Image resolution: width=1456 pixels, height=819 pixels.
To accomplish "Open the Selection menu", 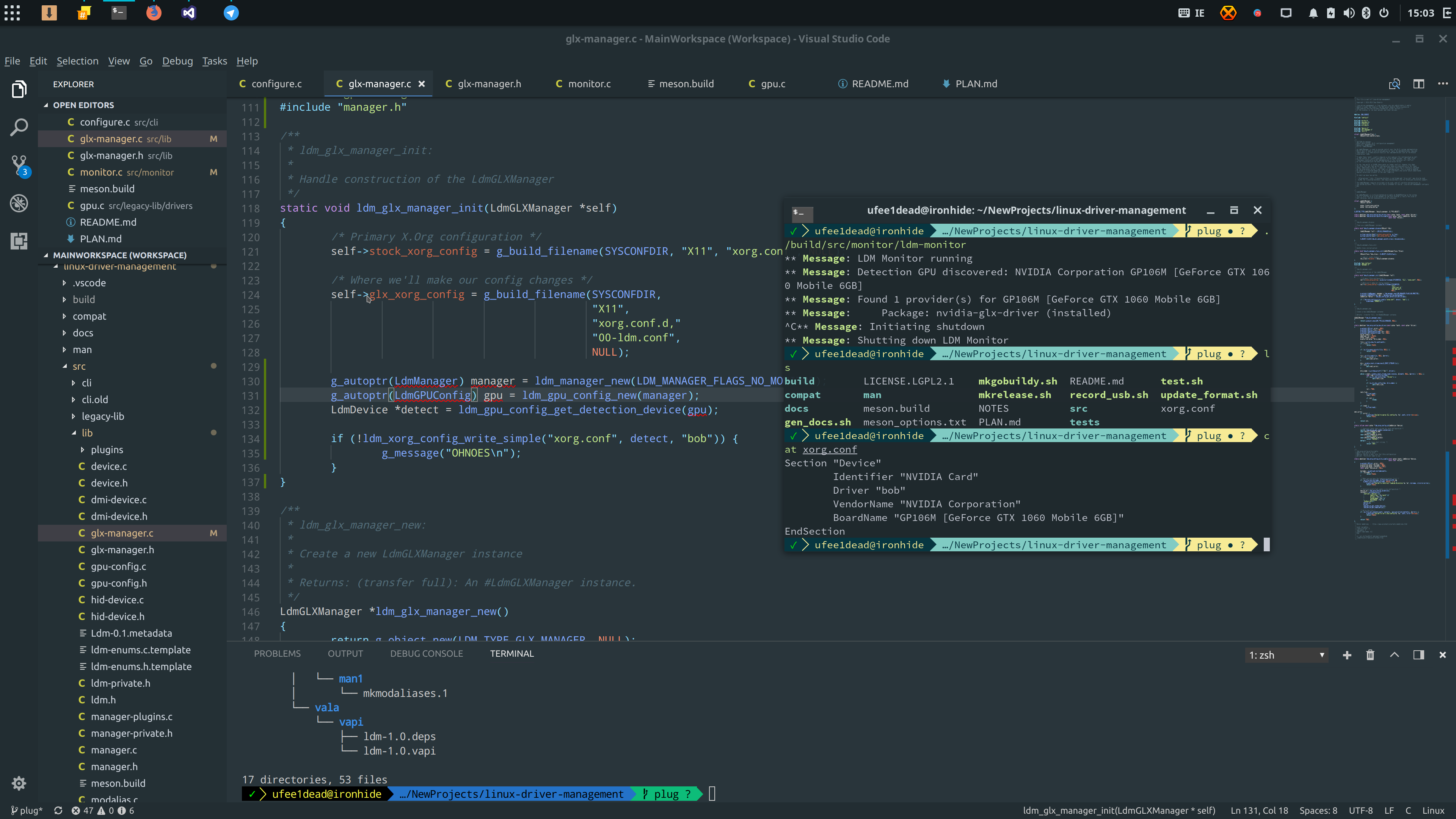I will 77,61.
